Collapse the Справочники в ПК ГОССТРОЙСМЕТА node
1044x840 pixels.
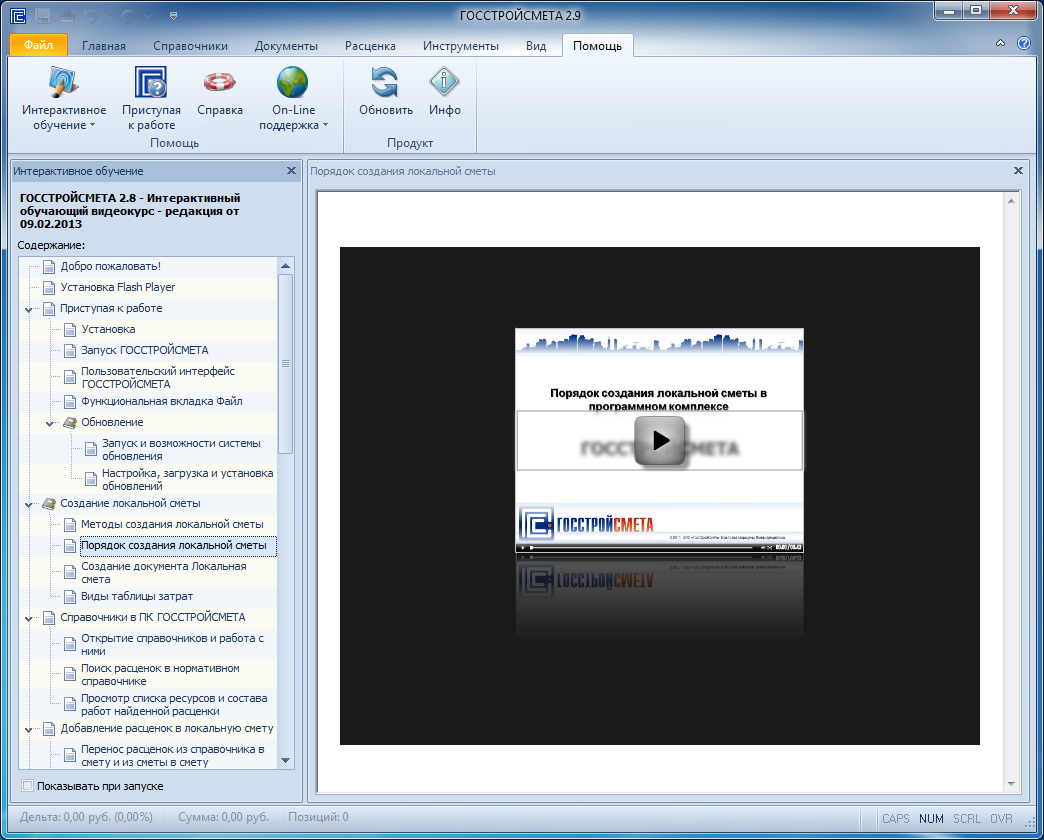click(29, 618)
